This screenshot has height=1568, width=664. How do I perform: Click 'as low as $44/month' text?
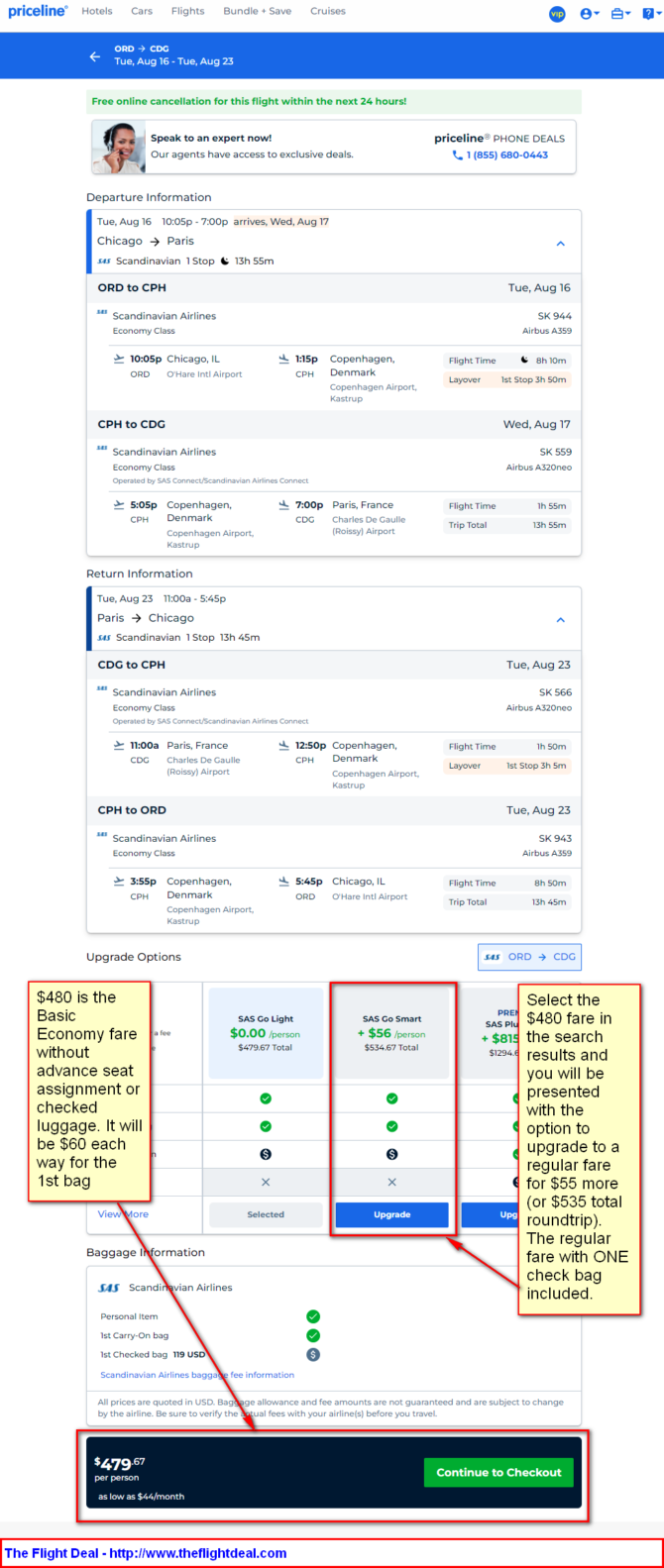coord(141,1497)
